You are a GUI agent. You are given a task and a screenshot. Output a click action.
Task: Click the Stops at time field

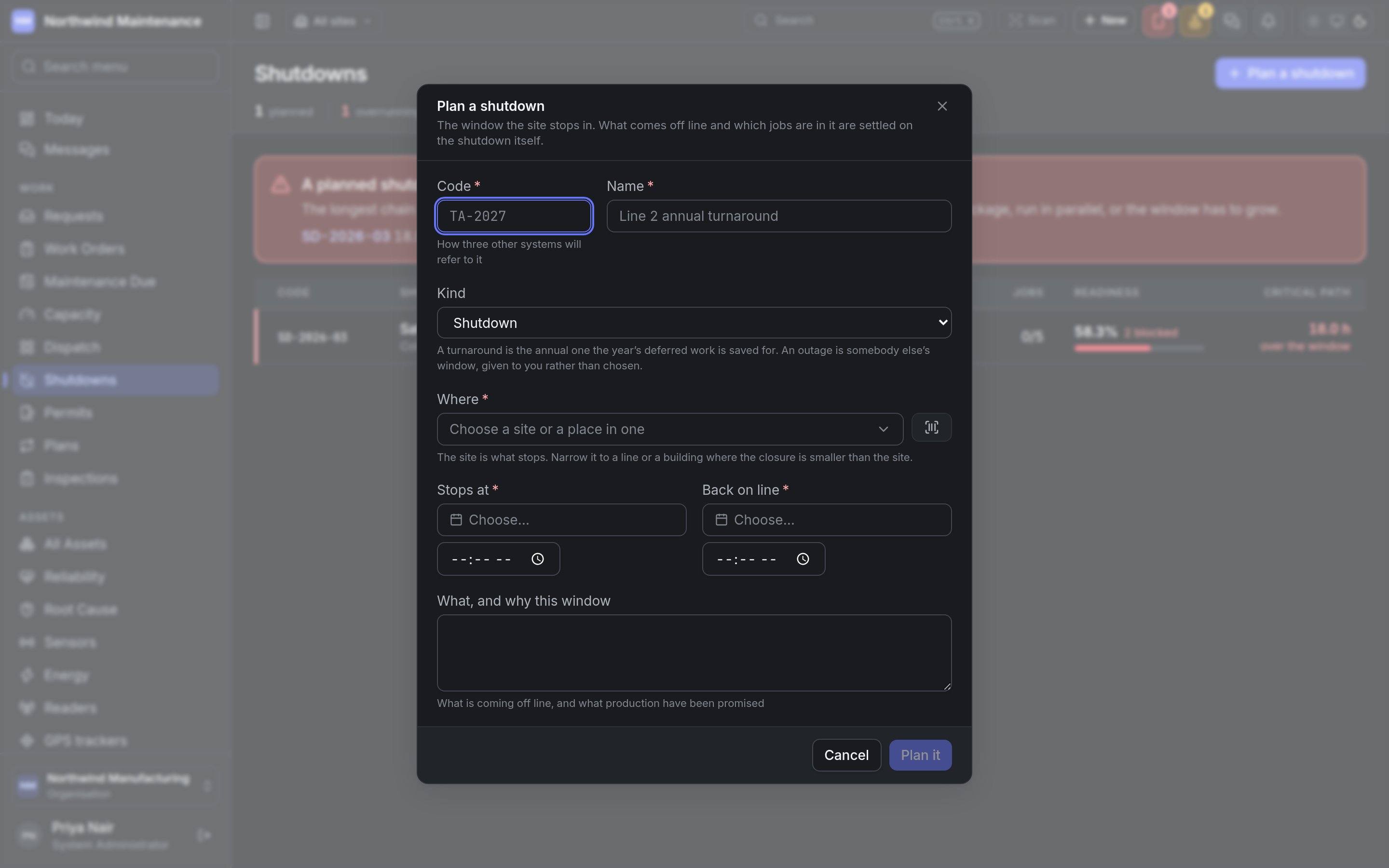coord(498,558)
